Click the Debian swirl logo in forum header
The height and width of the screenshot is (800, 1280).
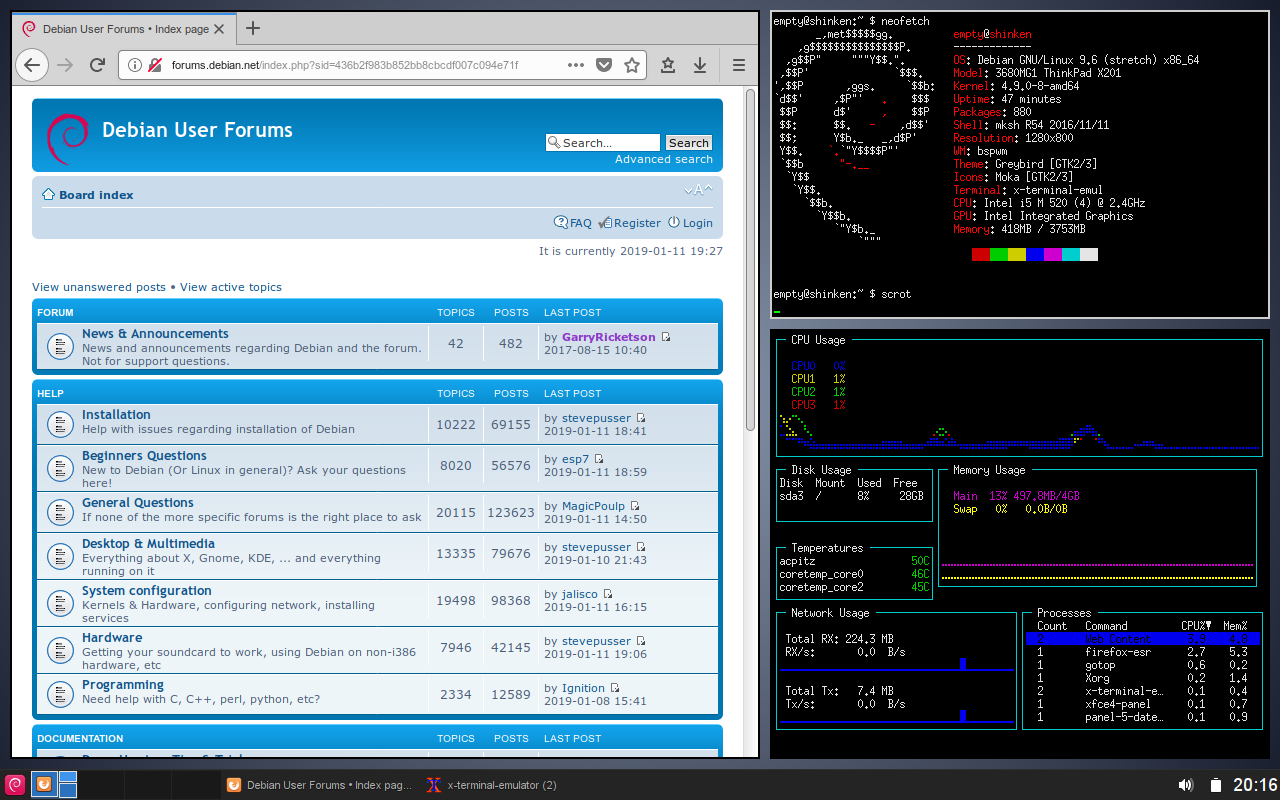click(x=67, y=139)
